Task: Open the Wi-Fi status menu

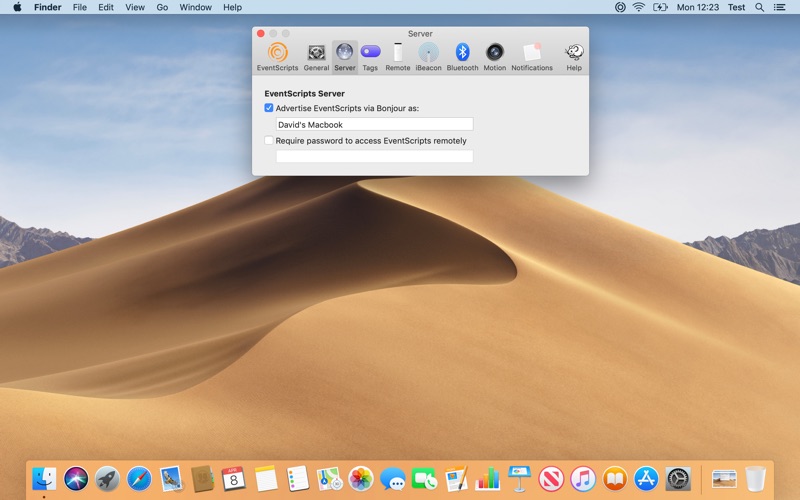Action: (x=638, y=7)
